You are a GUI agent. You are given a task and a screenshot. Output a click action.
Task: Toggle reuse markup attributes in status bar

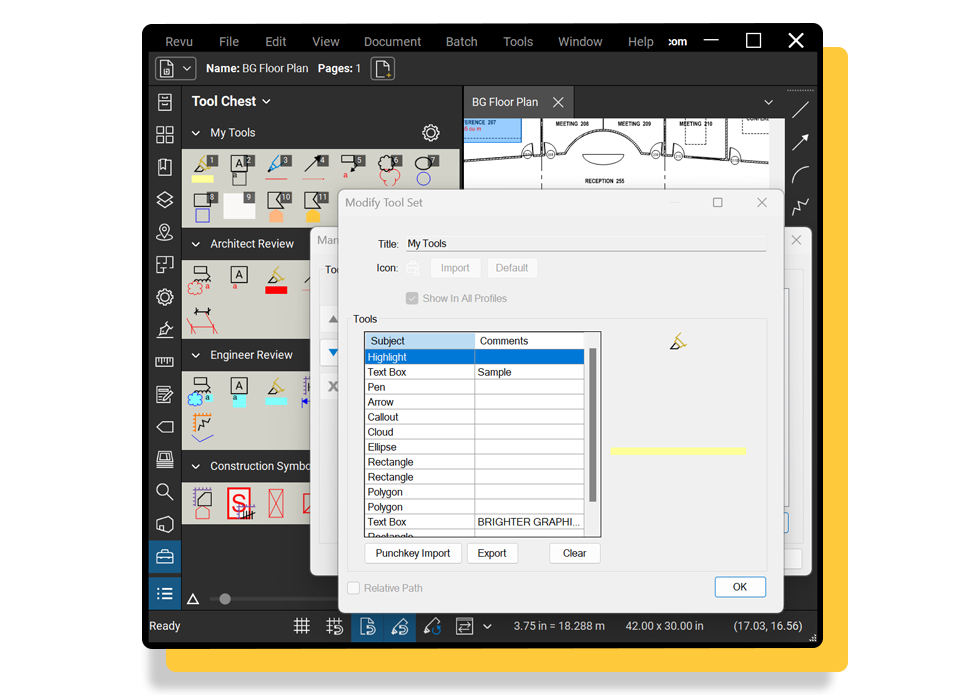432,626
